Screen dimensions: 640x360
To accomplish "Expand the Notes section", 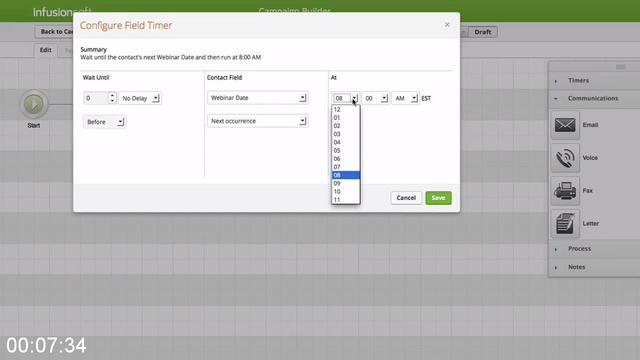I will click(594, 267).
